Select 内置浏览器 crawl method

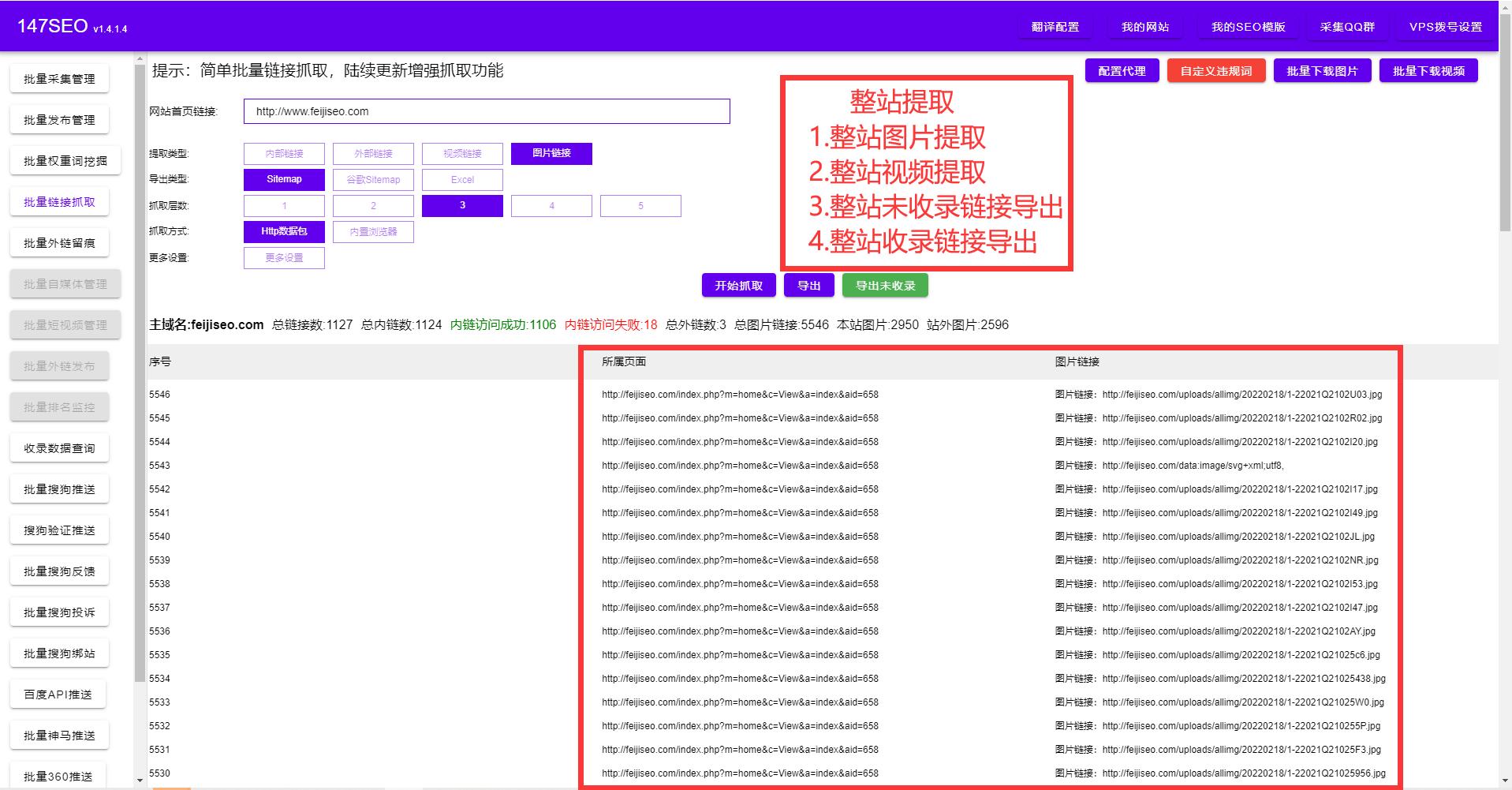[x=373, y=231]
